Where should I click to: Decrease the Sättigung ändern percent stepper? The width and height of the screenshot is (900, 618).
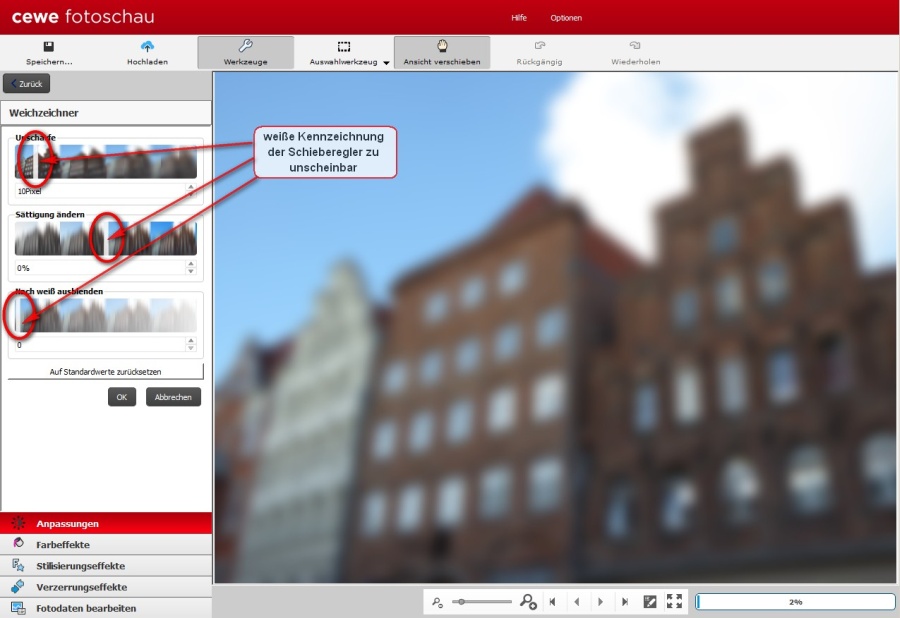tap(191, 271)
